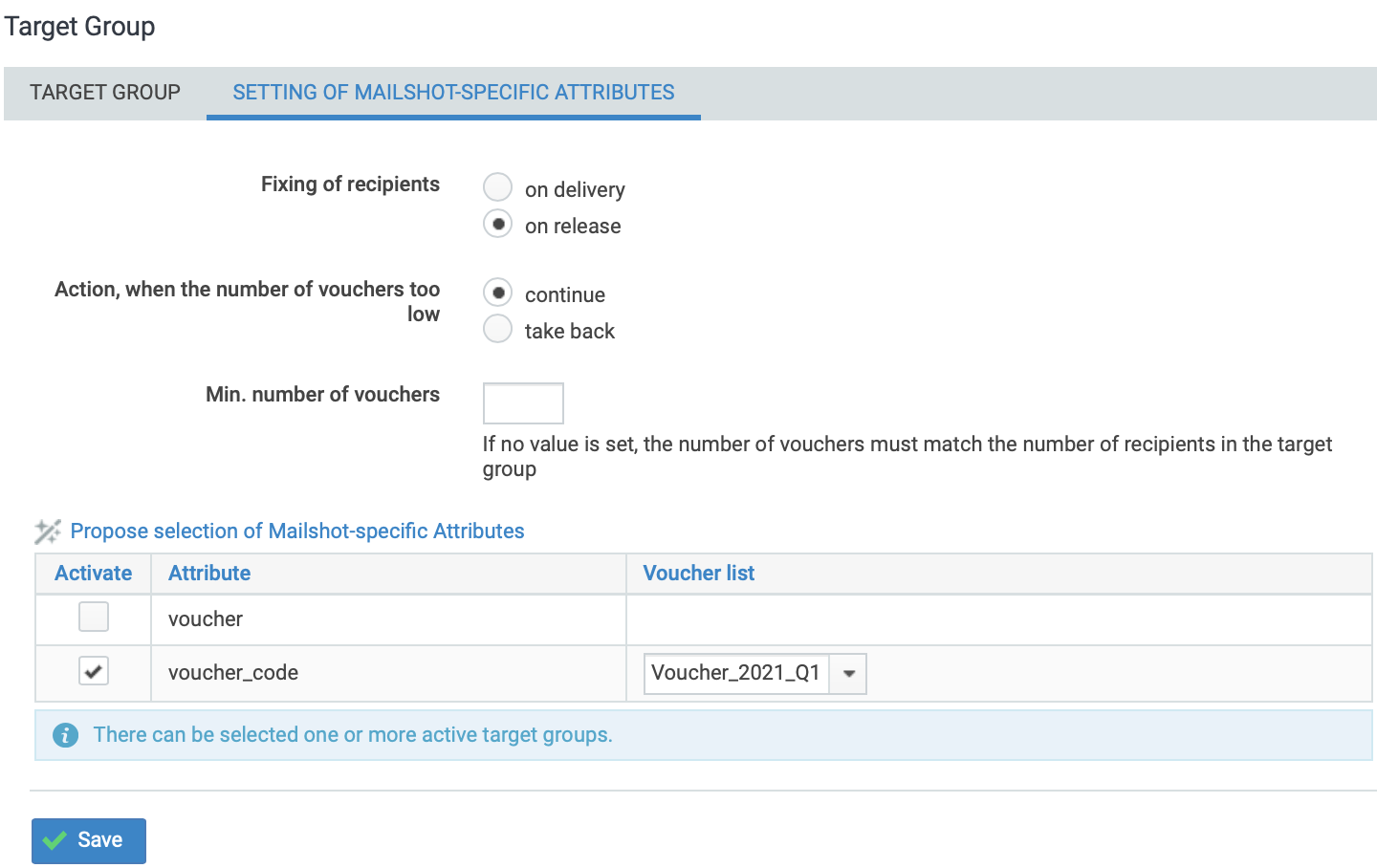
Task: Choose 'continue' when vouchers too low
Action: (497, 293)
